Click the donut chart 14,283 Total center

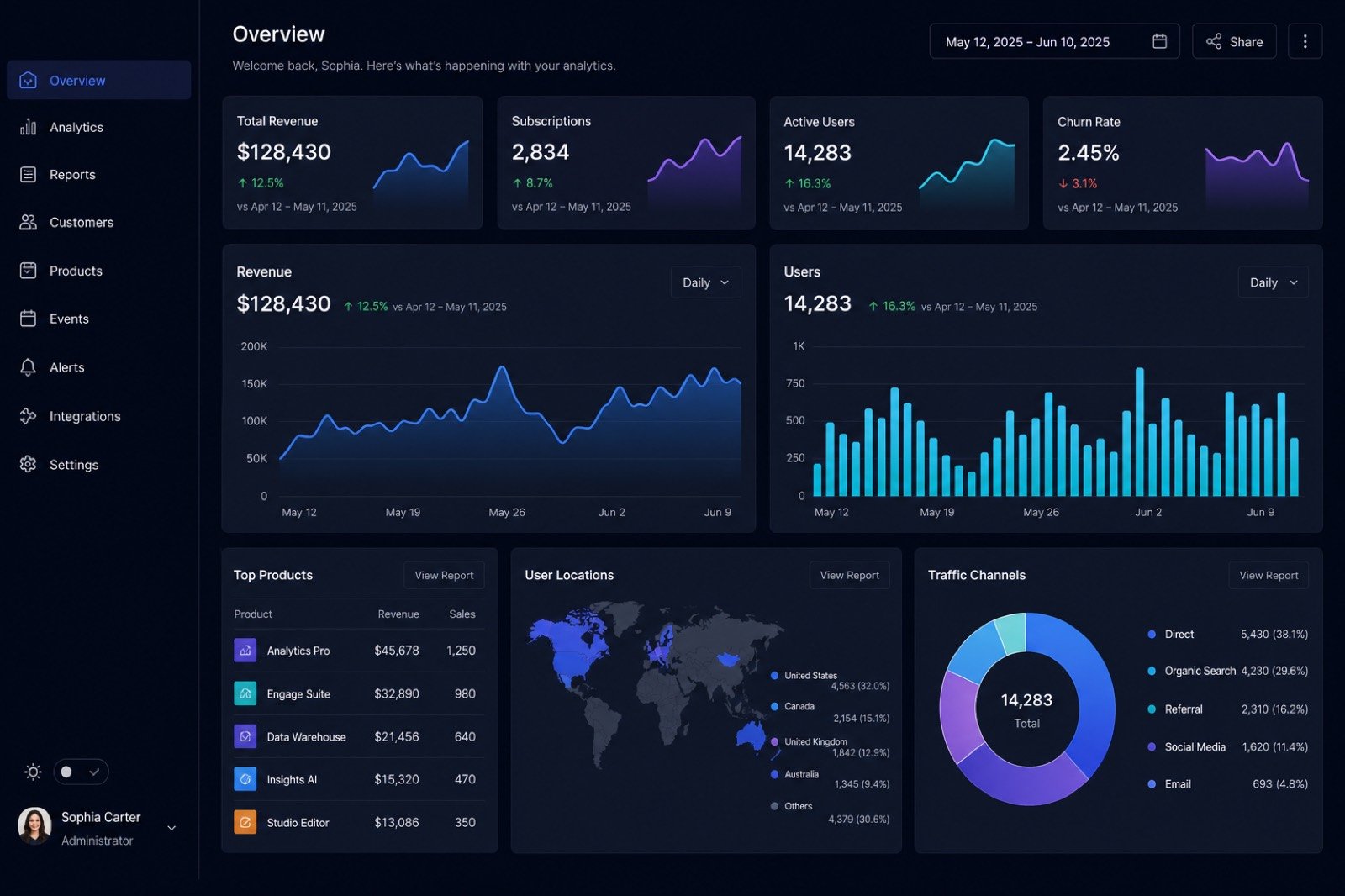click(x=1026, y=710)
